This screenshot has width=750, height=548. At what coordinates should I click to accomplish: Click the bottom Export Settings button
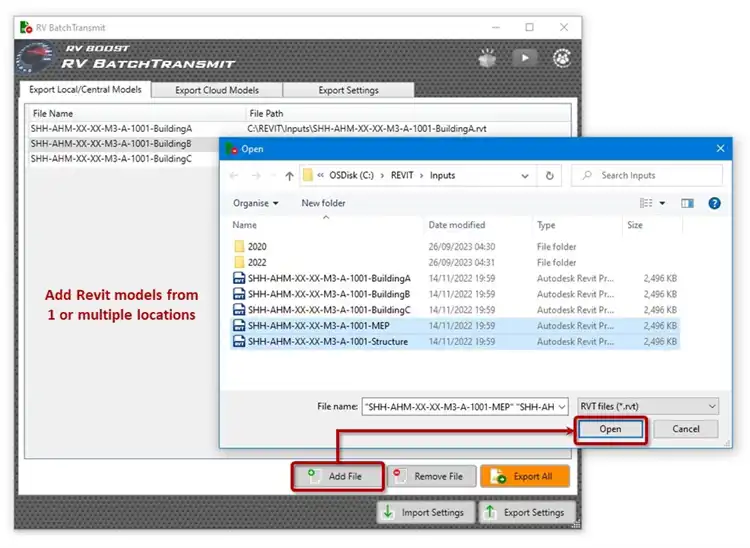[527, 513]
